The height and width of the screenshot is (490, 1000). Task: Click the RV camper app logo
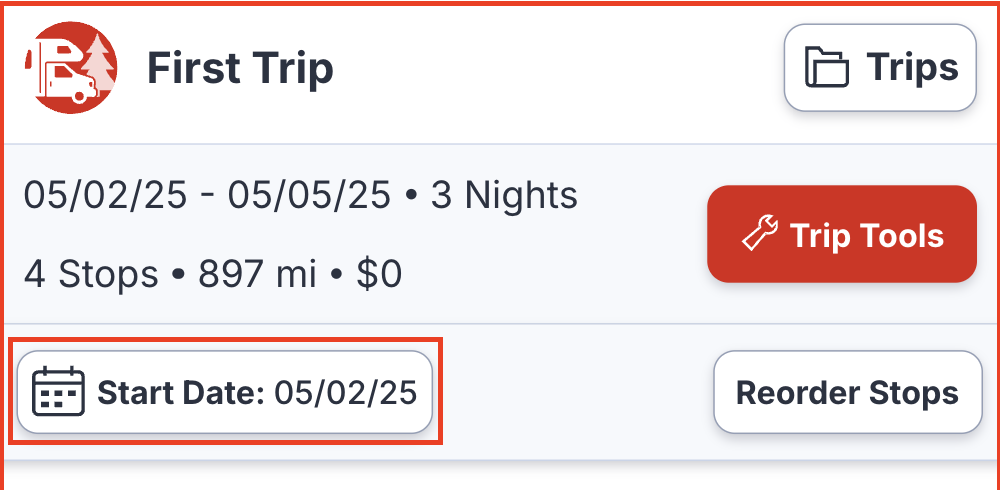[71, 67]
